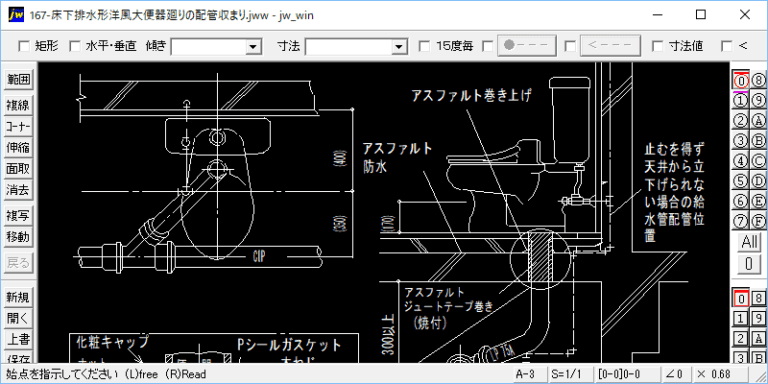This screenshot has width=768, height=384.
Task: Open a file with 開く button
Action: [18, 318]
